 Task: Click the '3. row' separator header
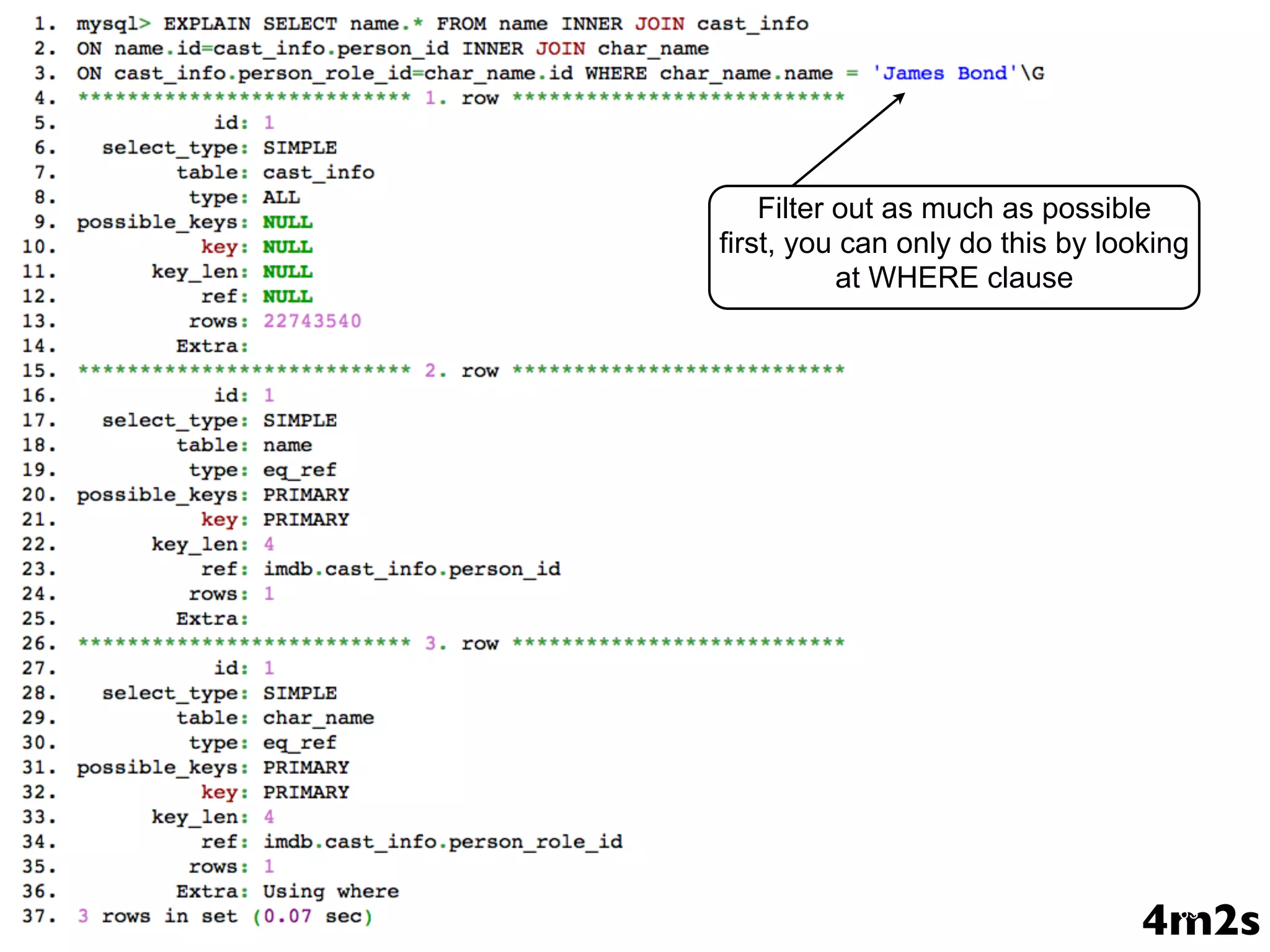pyautogui.click(x=461, y=643)
